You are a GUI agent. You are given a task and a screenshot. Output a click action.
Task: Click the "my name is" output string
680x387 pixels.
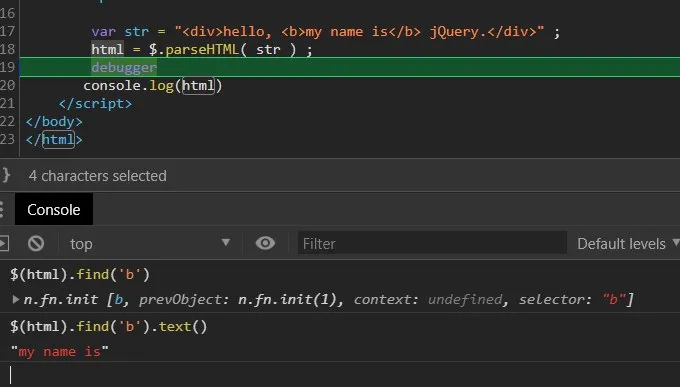[59, 351]
